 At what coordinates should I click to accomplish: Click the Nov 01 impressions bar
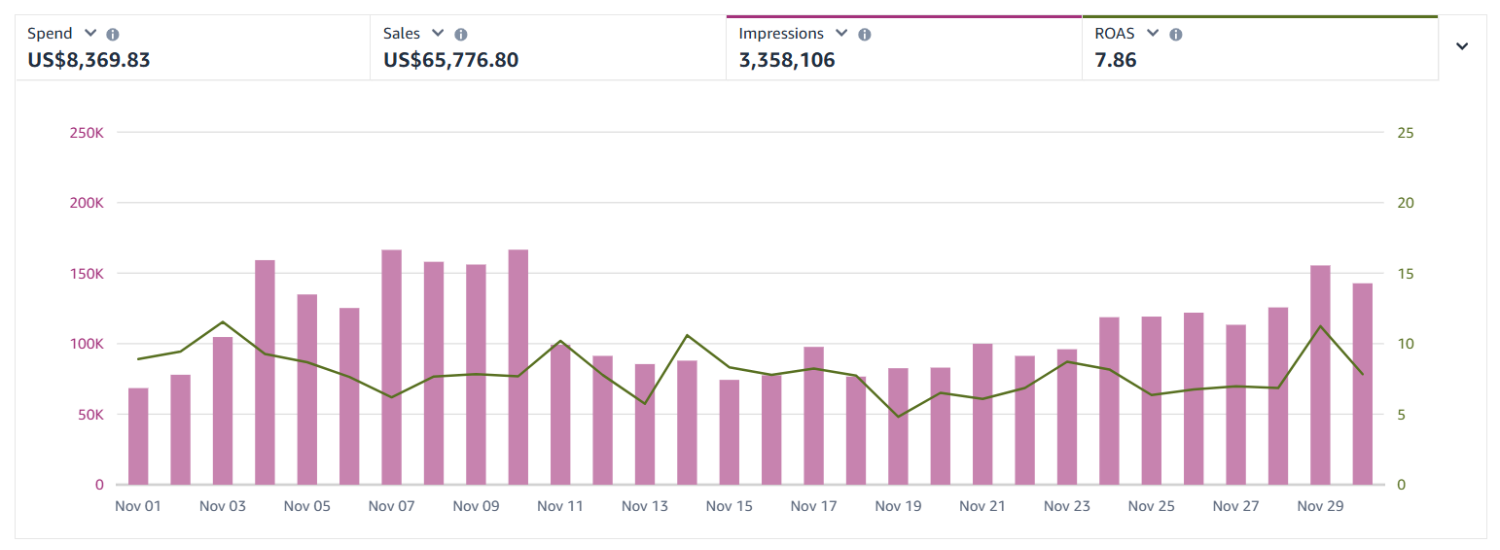(x=138, y=436)
